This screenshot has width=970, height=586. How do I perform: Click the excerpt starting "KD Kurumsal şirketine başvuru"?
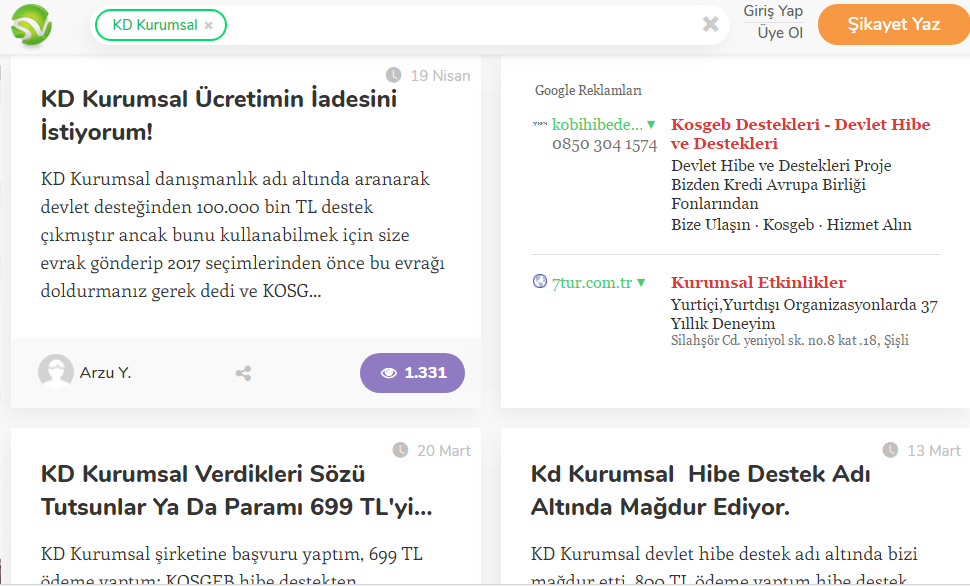tap(232, 566)
